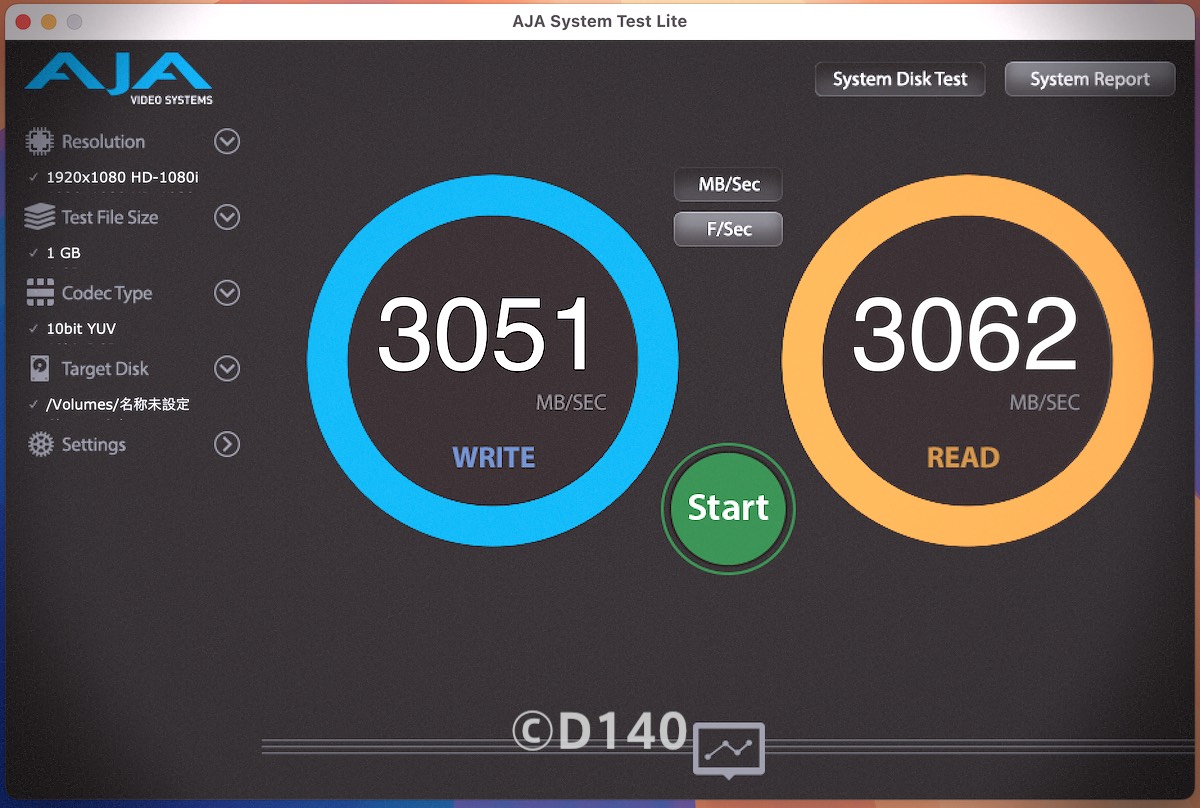The height and width of the screenshot is (808, 1200).
Task: Expand Settings with the right arrow
Action: tap(227, 445)
